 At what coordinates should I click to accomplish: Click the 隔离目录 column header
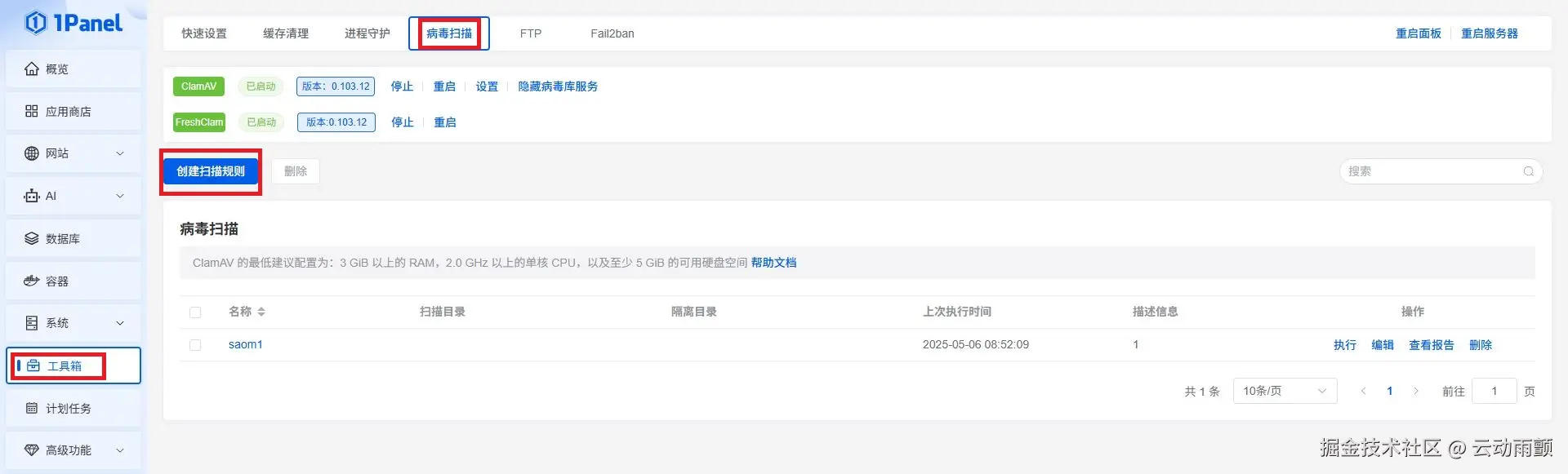694,312
